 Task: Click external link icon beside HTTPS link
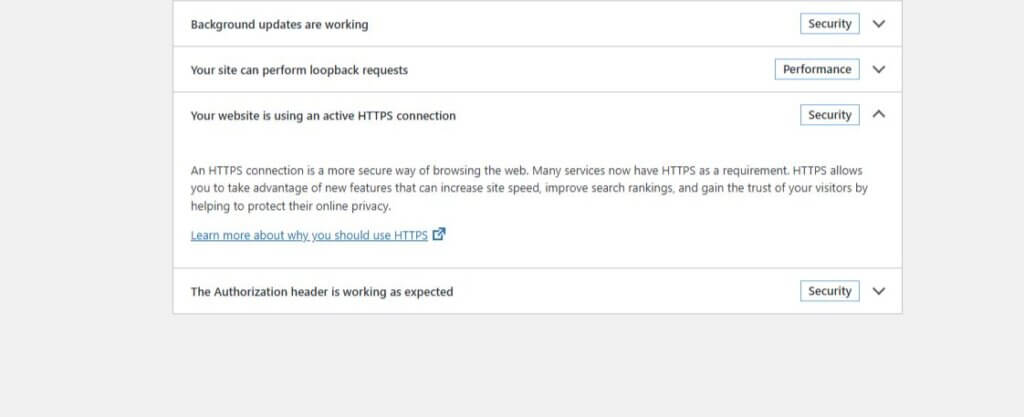point(439,234)
